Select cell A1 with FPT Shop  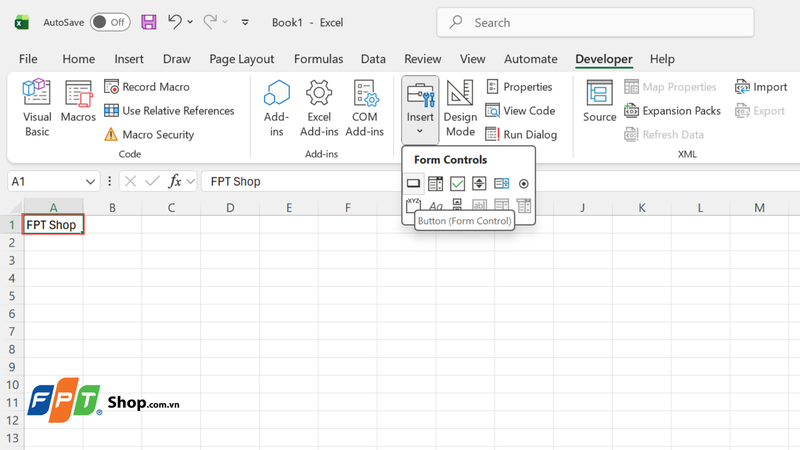coord(53,224)
